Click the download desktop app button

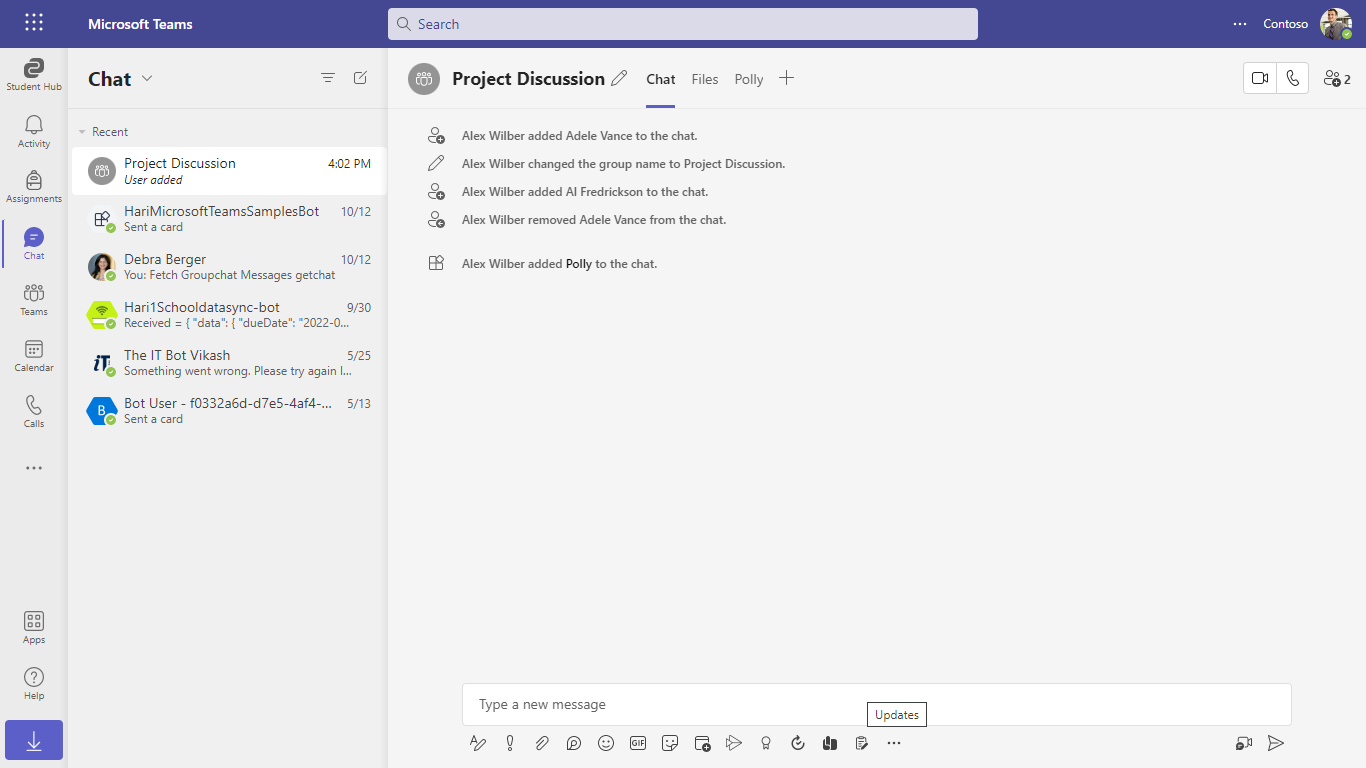tap(34, 740)
